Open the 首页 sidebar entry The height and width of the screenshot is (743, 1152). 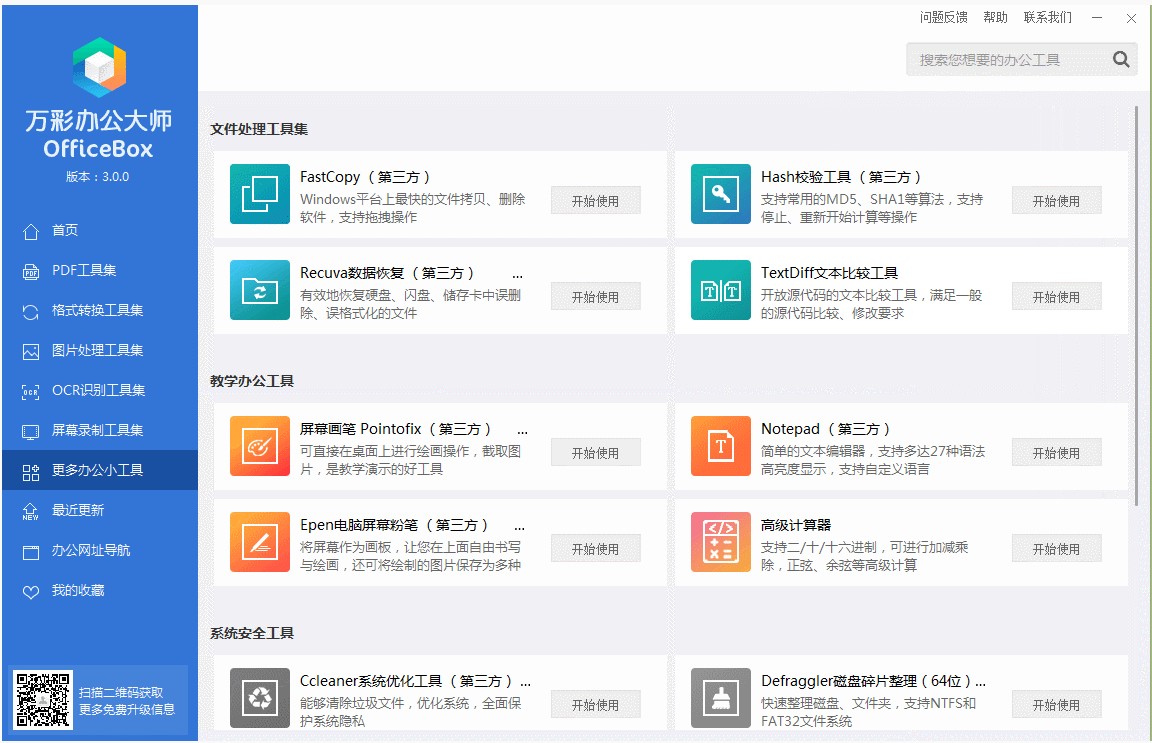point(57,230)
